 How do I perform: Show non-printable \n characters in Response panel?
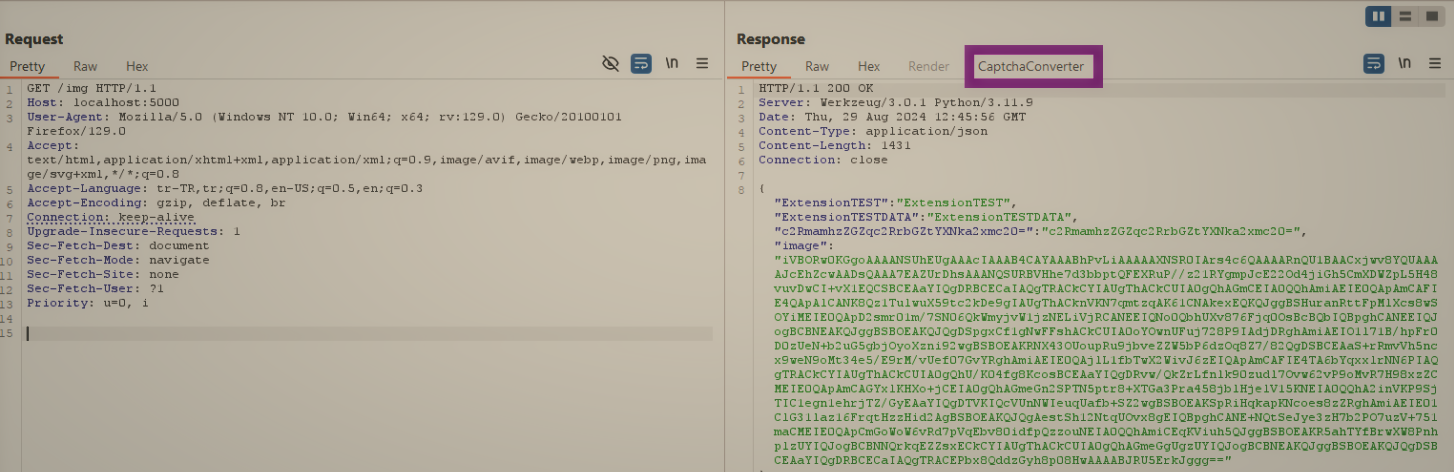[x=1405, y=63]
